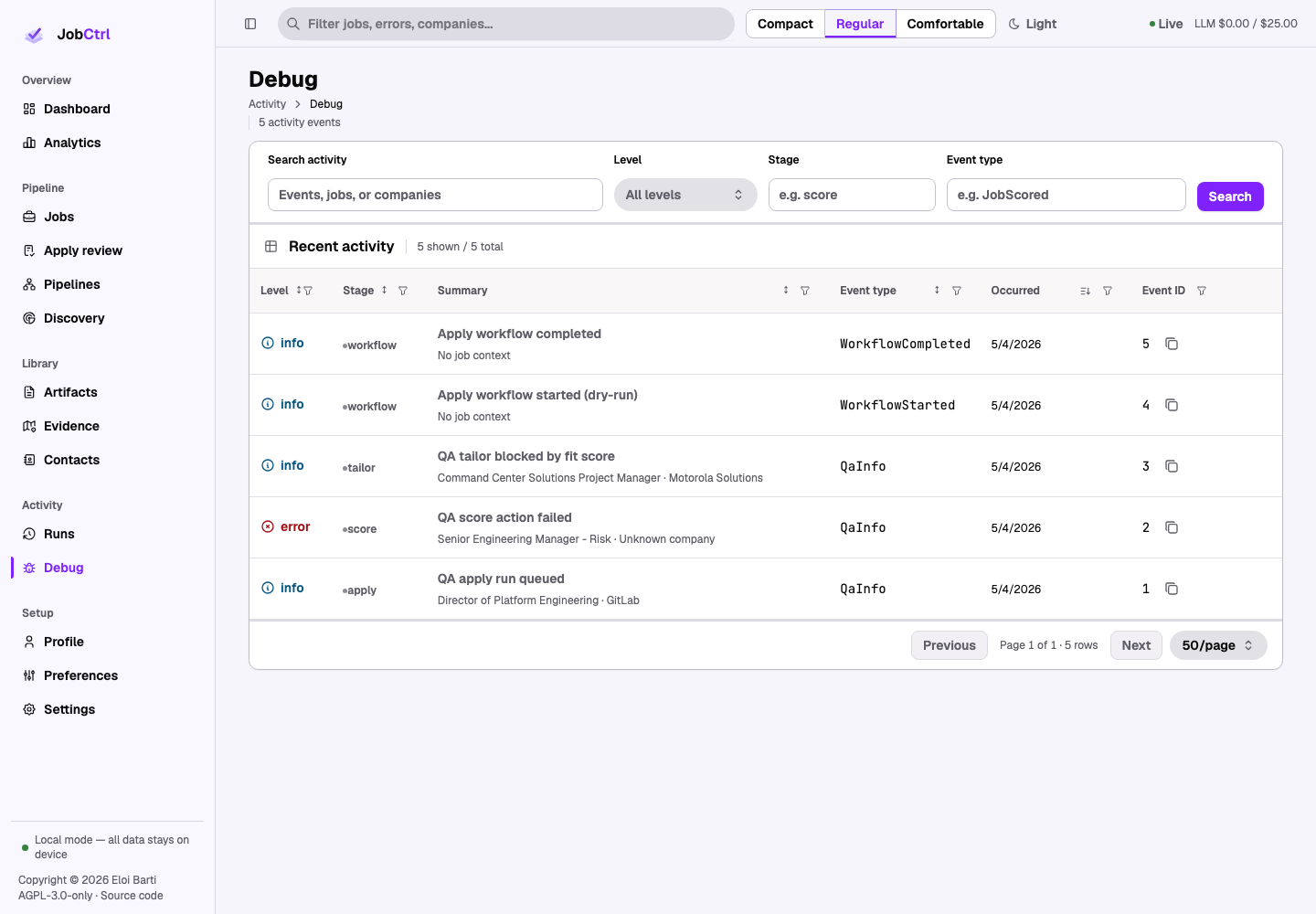1316x914 pixels.
Task: Click the JobCtrl logo
Action: pos(67,35)
